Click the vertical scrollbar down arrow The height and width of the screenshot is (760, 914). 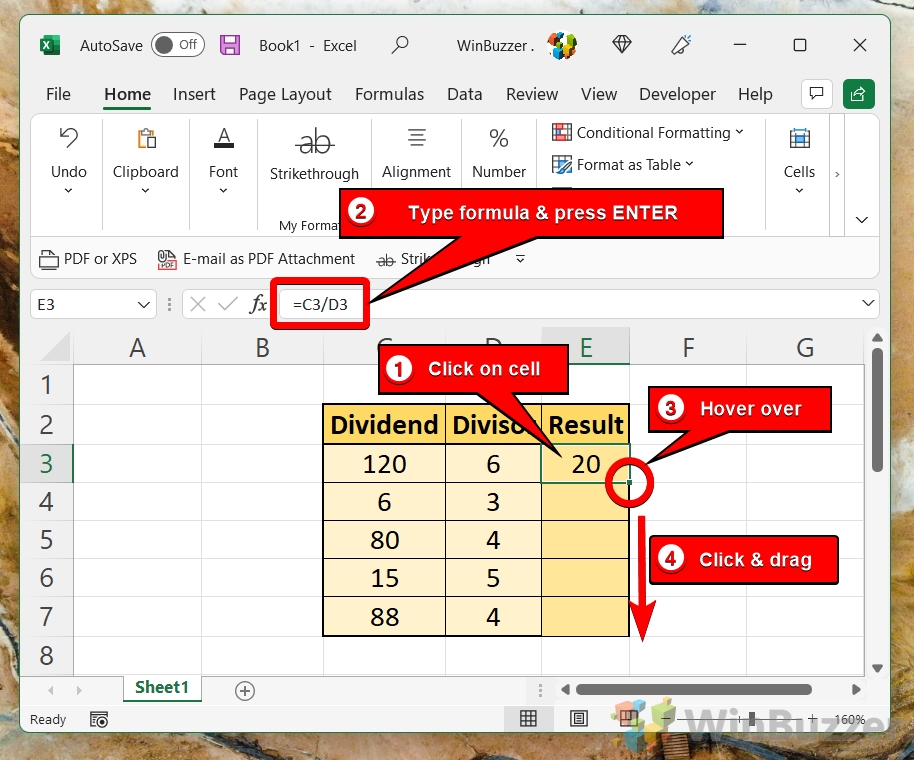coord(877,668)
